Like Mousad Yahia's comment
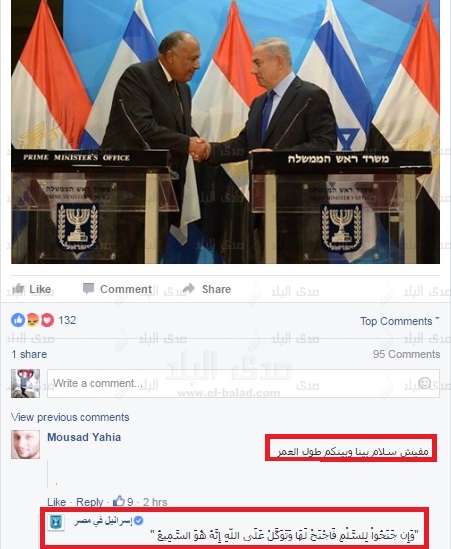Screen dimensions: 451x549 point(56,502)
